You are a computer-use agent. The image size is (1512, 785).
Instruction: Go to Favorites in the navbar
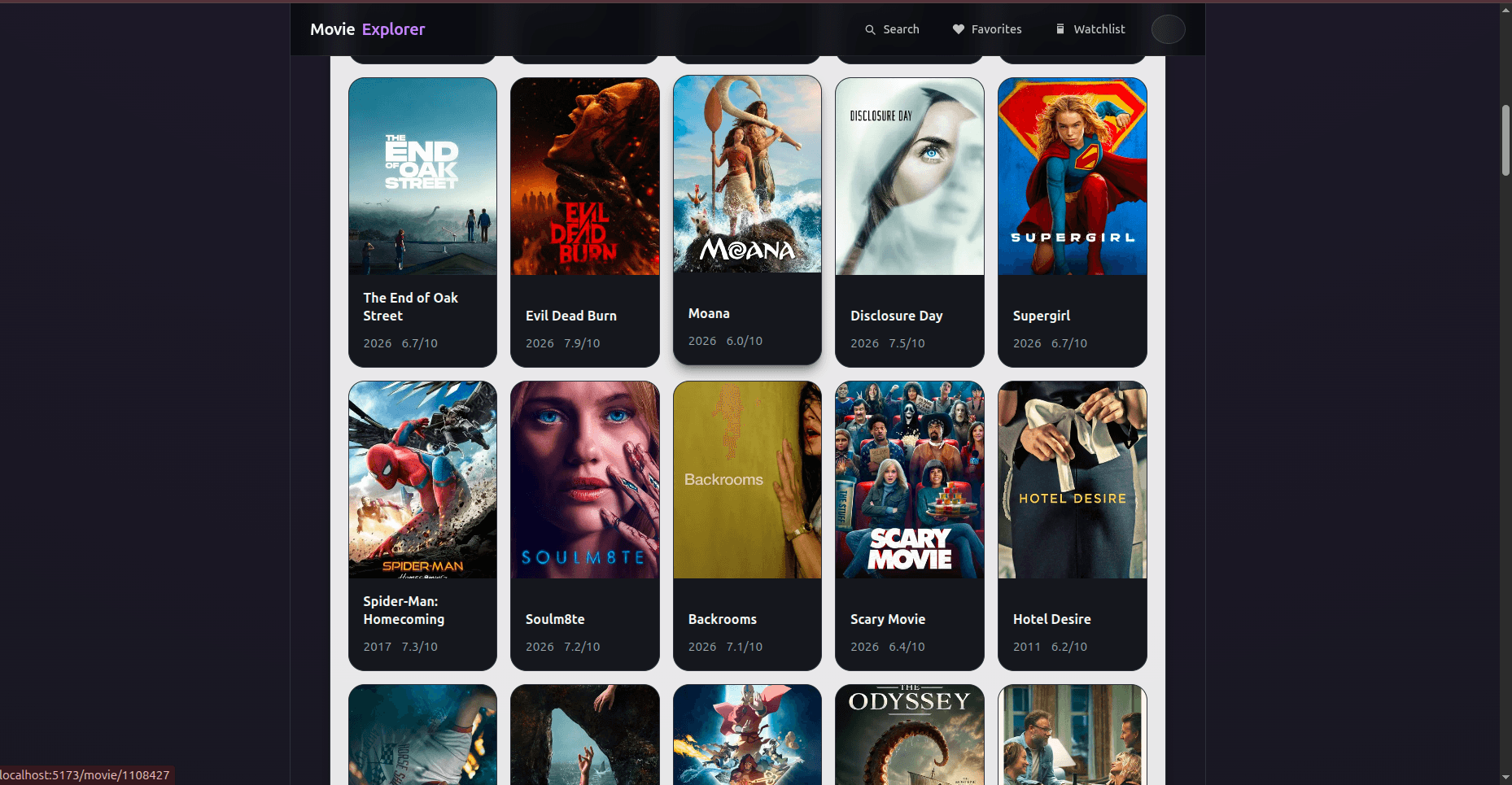click(x=987, y=29)
